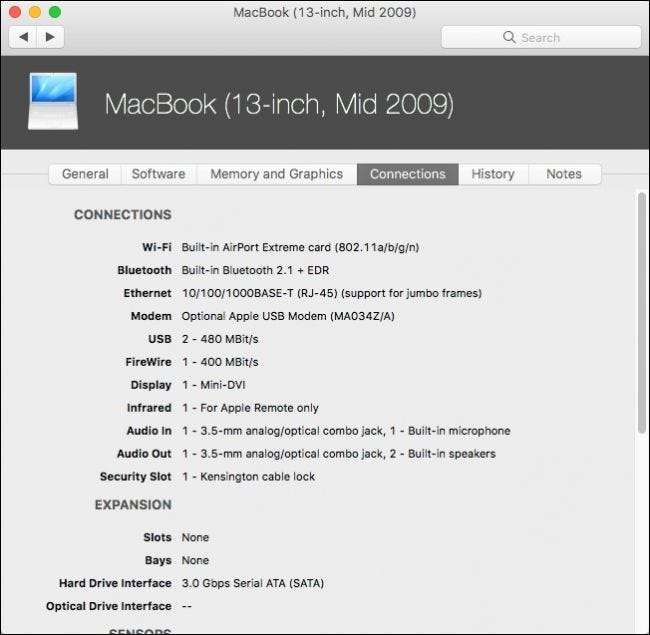Select 'Built-in Bluetooth 2.1 + EDR' value
Viewport: 650px width, 635px height.
tap(255, 270)
